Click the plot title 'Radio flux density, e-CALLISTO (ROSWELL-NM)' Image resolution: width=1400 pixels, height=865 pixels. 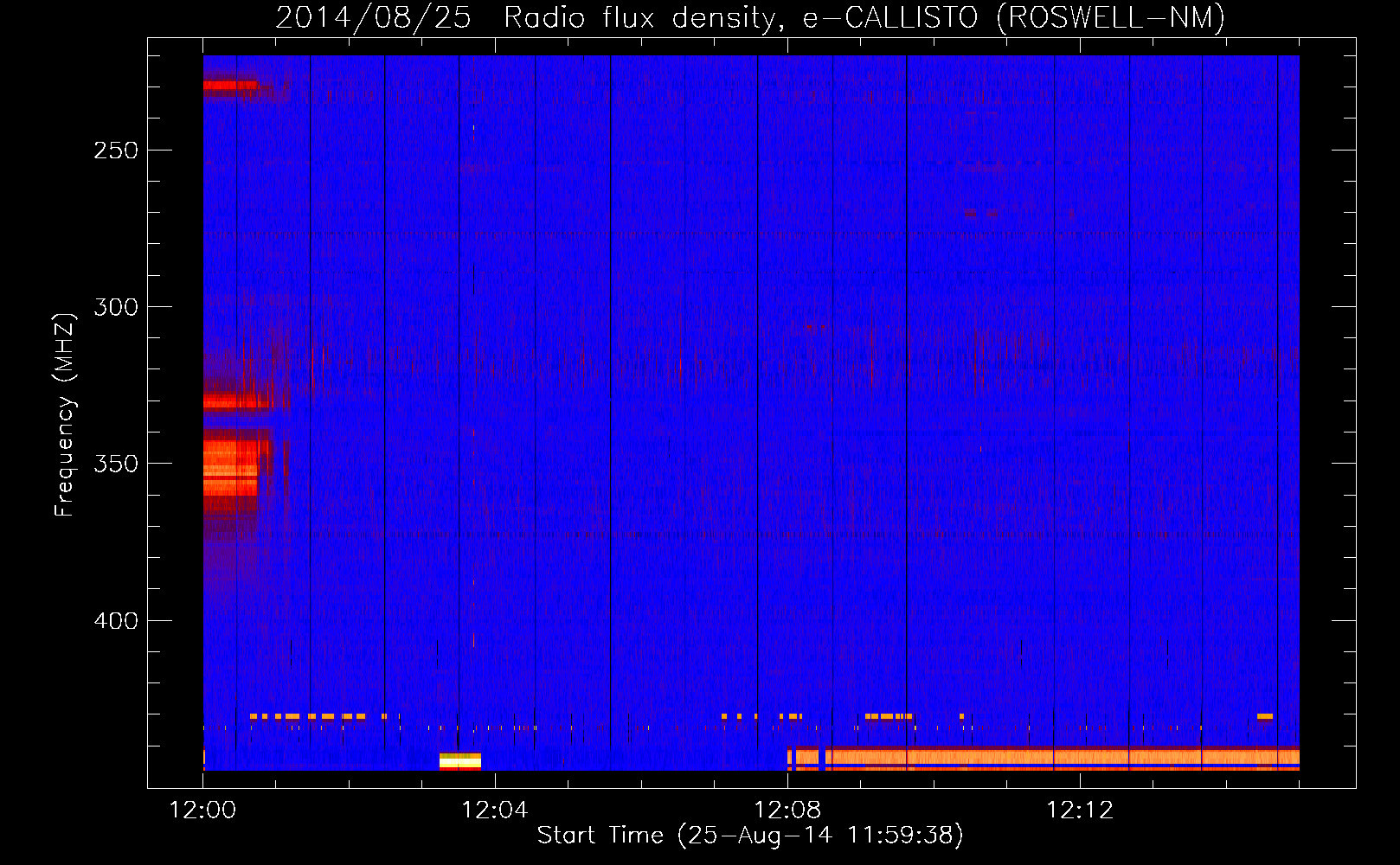[x=864, y=18]
